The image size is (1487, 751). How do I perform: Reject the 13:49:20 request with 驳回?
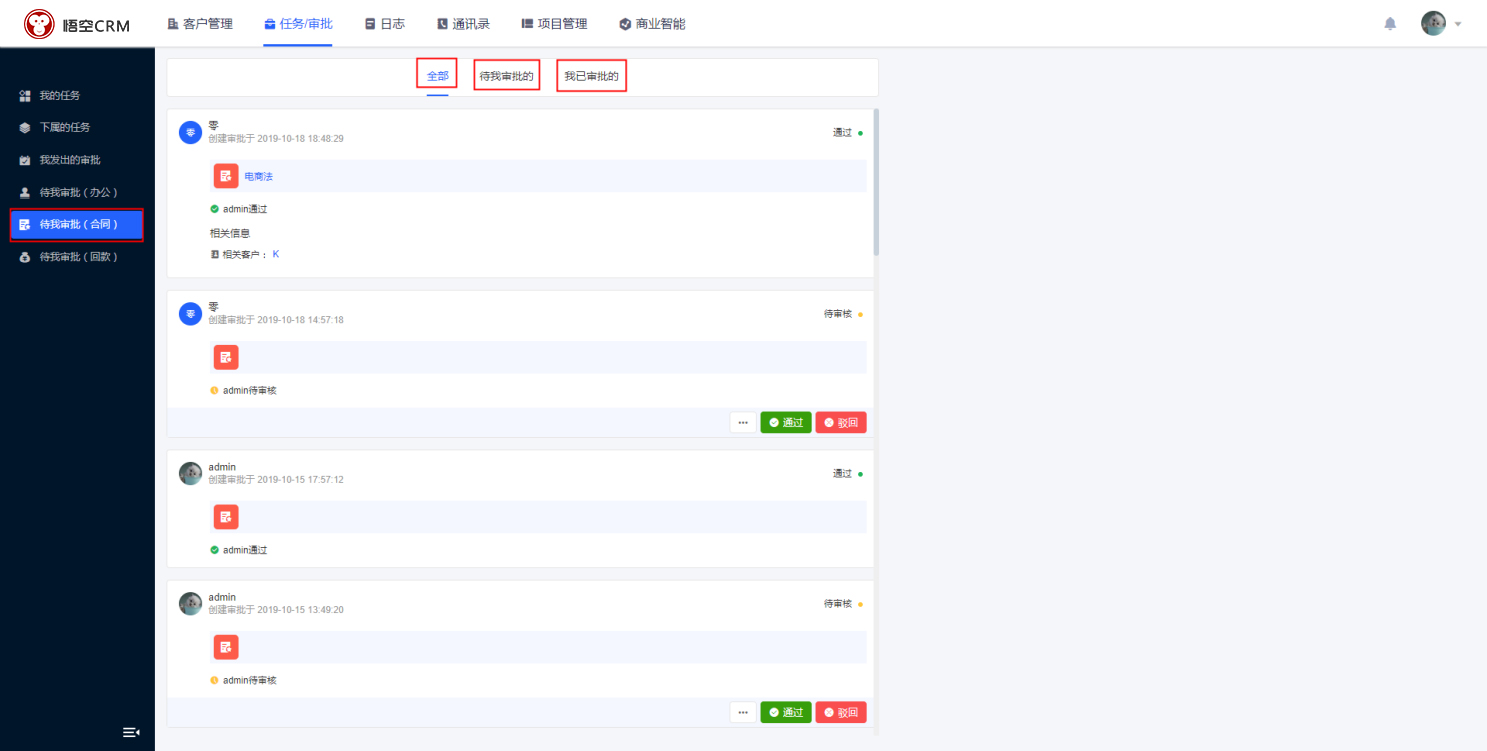pyautogui.click(x=840, y=713)
